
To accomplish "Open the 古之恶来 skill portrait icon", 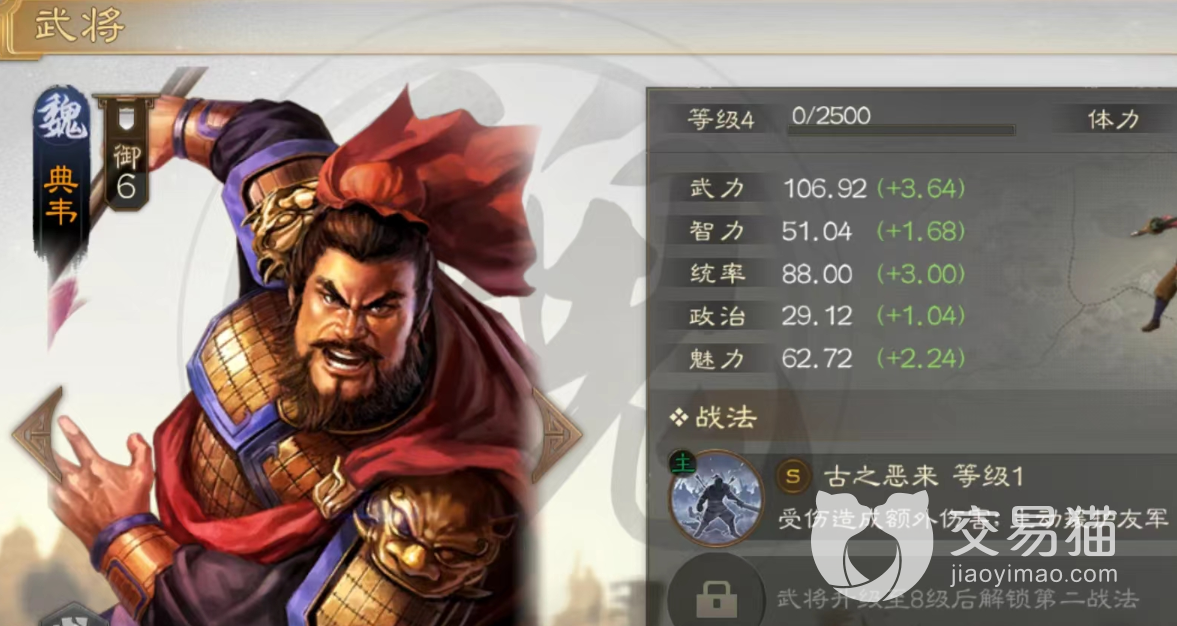I will pos(716,498).
